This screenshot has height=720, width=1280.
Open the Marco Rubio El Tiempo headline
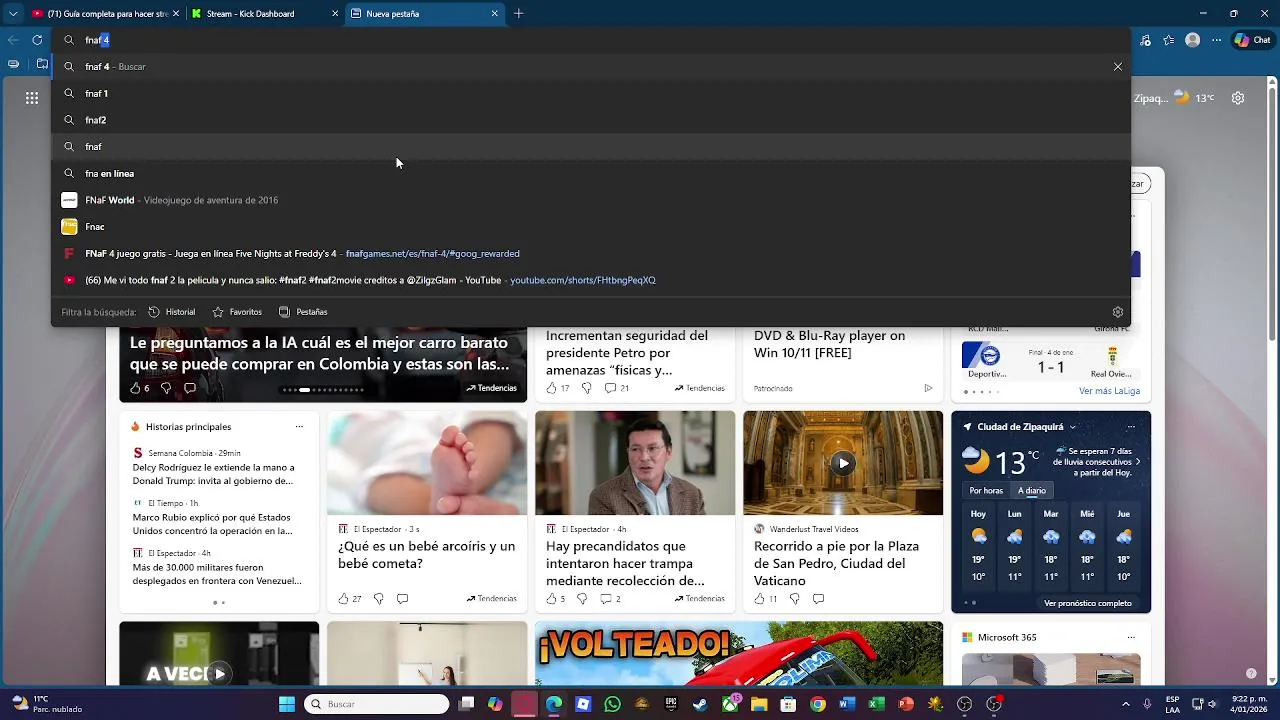[x=213, y=524]
